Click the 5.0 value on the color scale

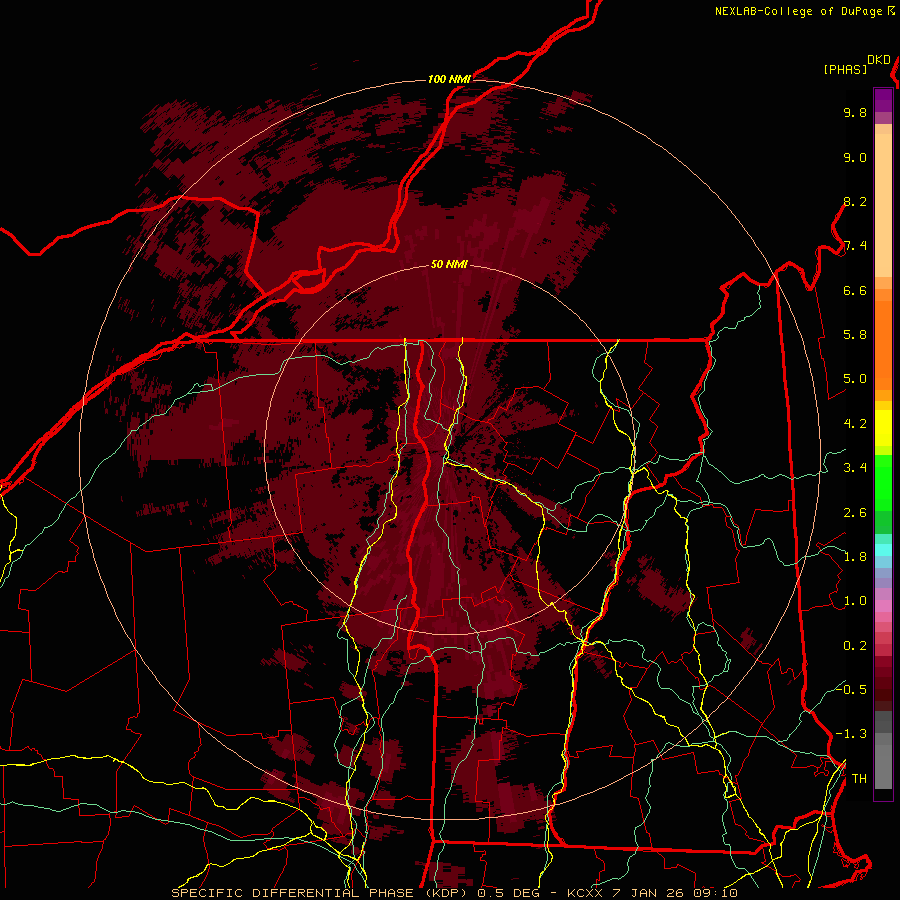point(855,379)
